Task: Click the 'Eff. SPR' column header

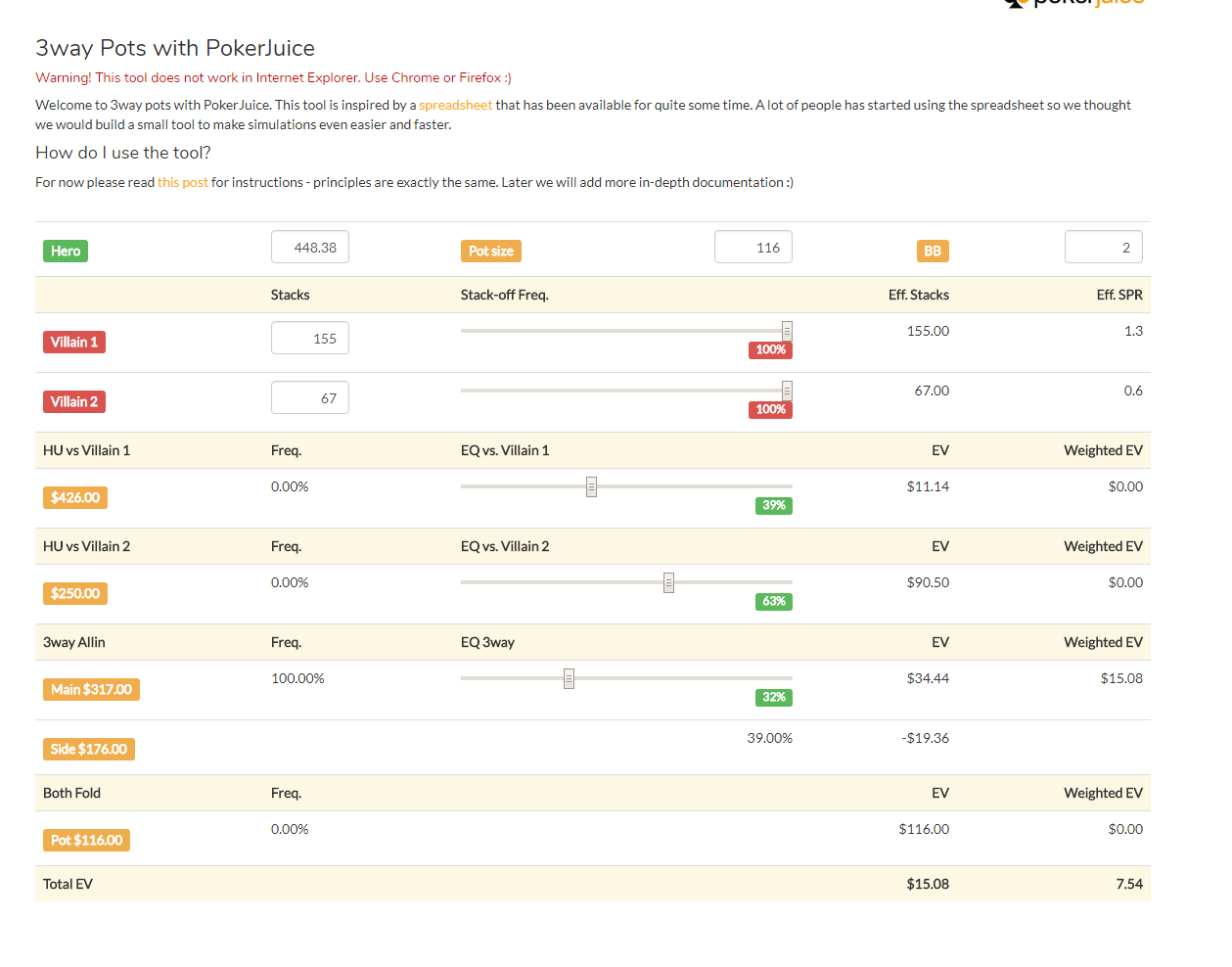Action: pyautogui.click(x=1119, y=295)
